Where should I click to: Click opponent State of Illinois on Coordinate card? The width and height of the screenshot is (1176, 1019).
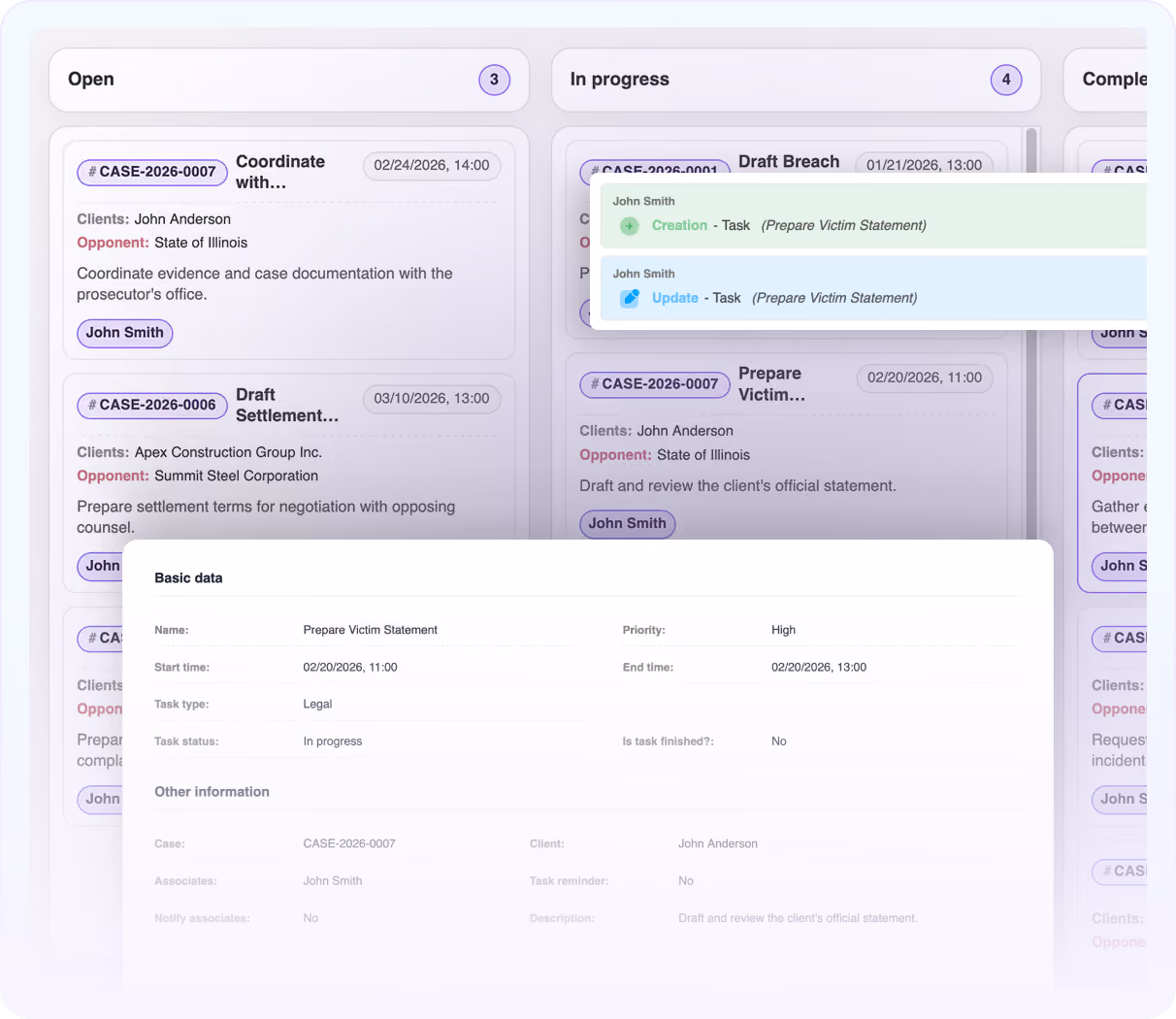(x=201, y=243)
